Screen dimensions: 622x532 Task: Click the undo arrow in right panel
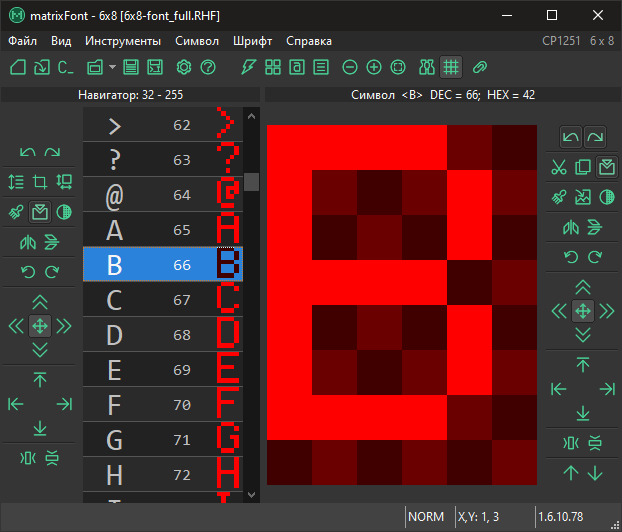coord(570,137)
